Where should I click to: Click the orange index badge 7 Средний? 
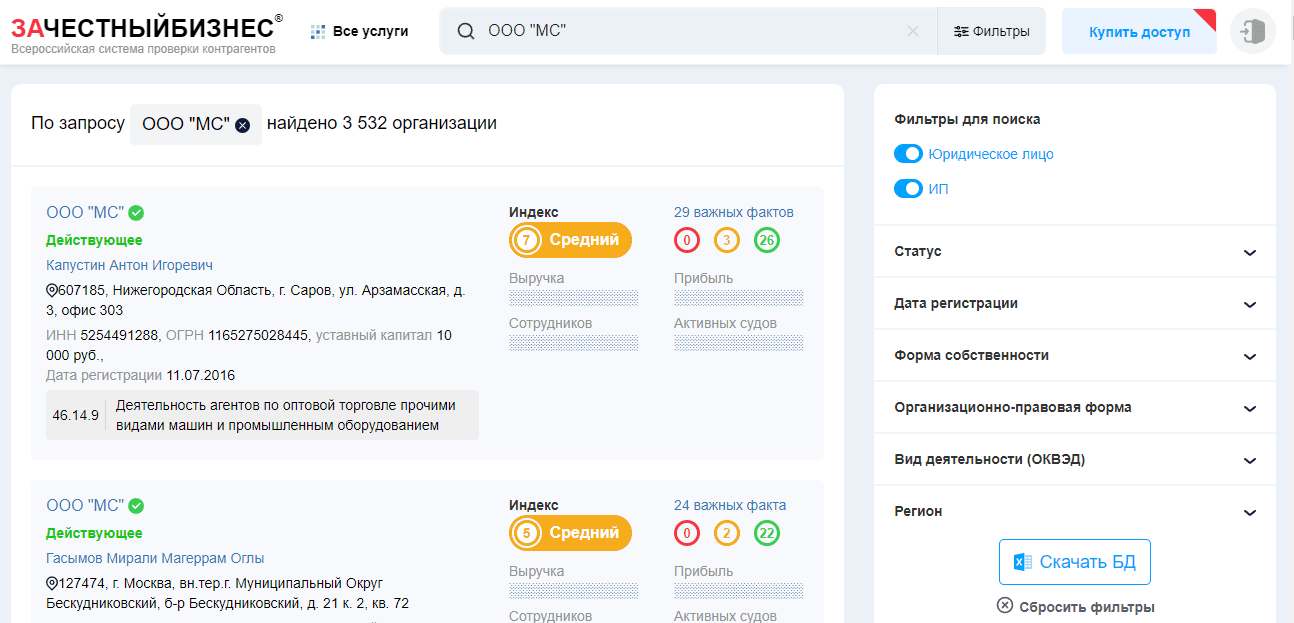[x=570, y=240]
